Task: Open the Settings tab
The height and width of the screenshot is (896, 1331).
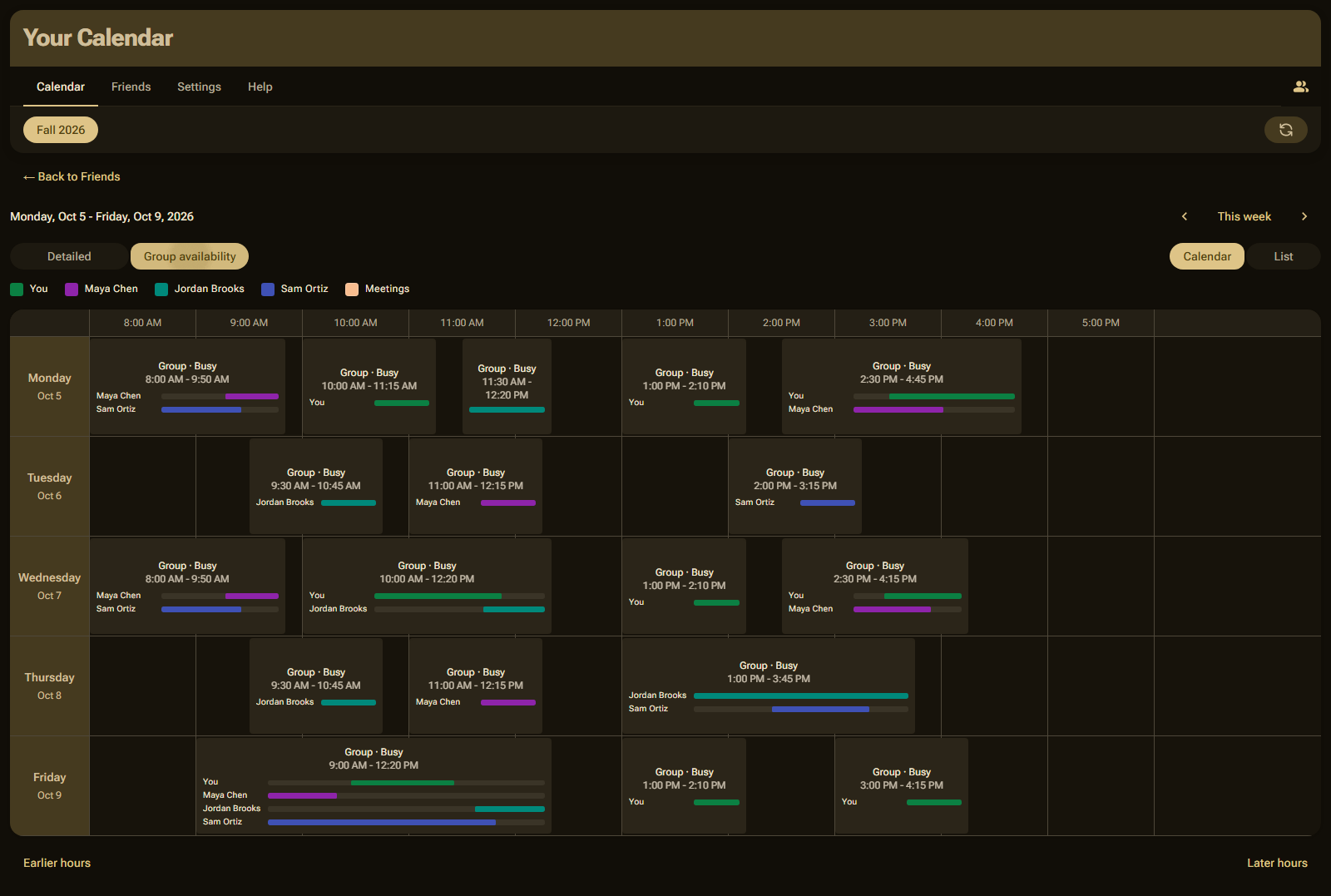Action: (200, 87)
